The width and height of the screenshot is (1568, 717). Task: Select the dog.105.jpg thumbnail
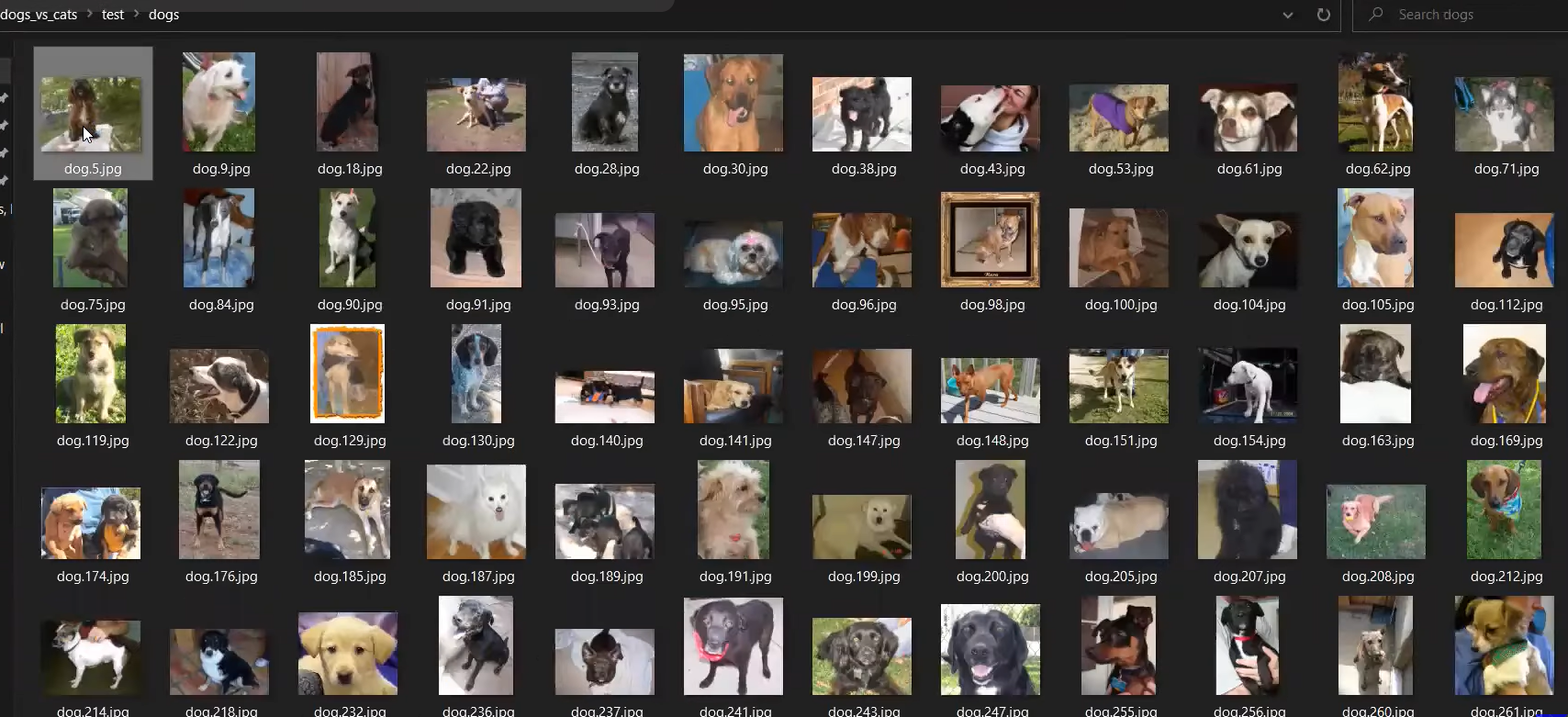[1375, 238]
